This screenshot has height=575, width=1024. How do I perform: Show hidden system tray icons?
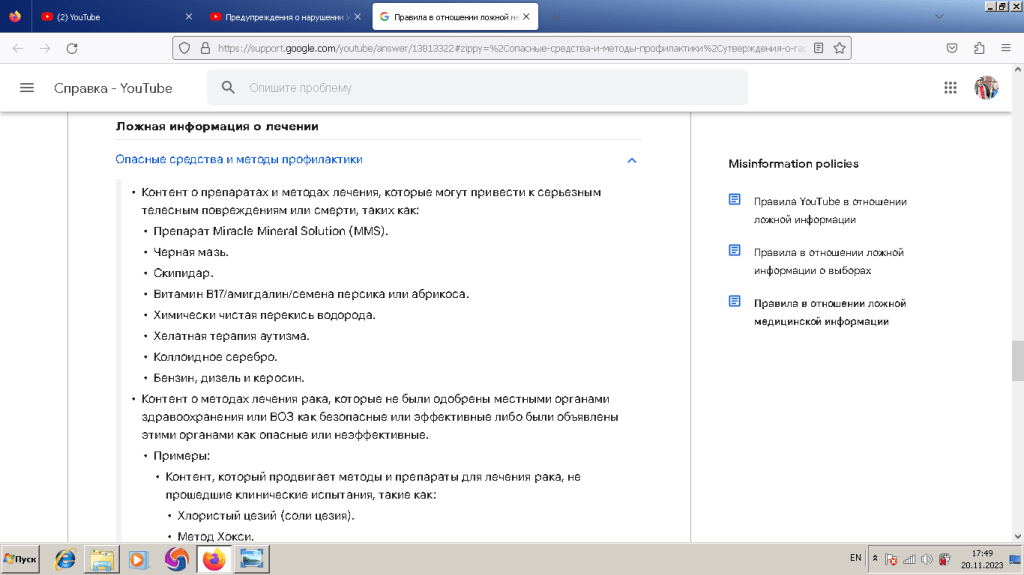click(875, 558)
